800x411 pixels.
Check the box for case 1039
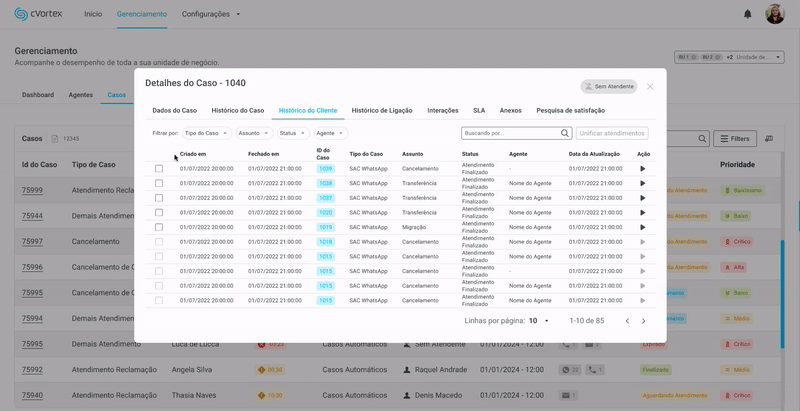159,169
